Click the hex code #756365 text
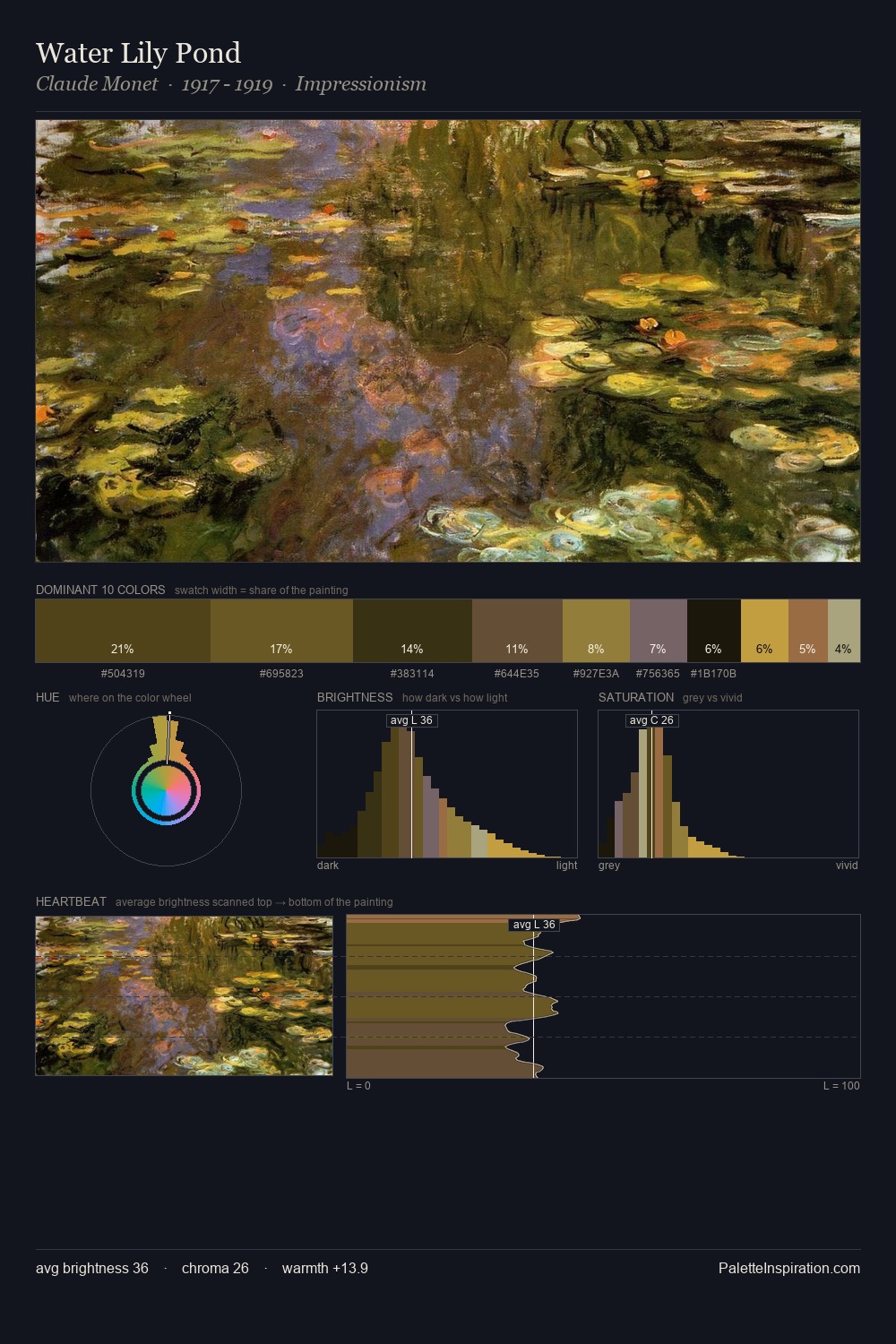 (x=658, y=673)
